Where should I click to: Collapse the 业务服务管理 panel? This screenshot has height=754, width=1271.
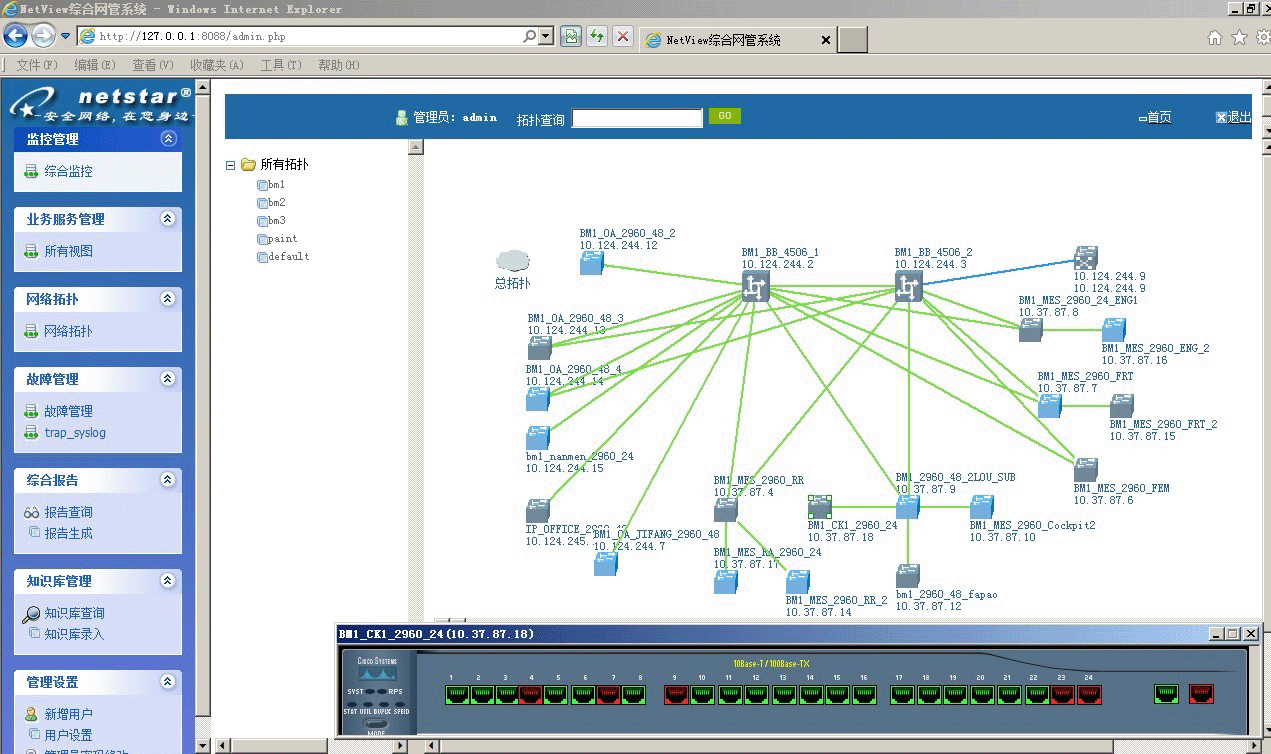pos(168,219)
